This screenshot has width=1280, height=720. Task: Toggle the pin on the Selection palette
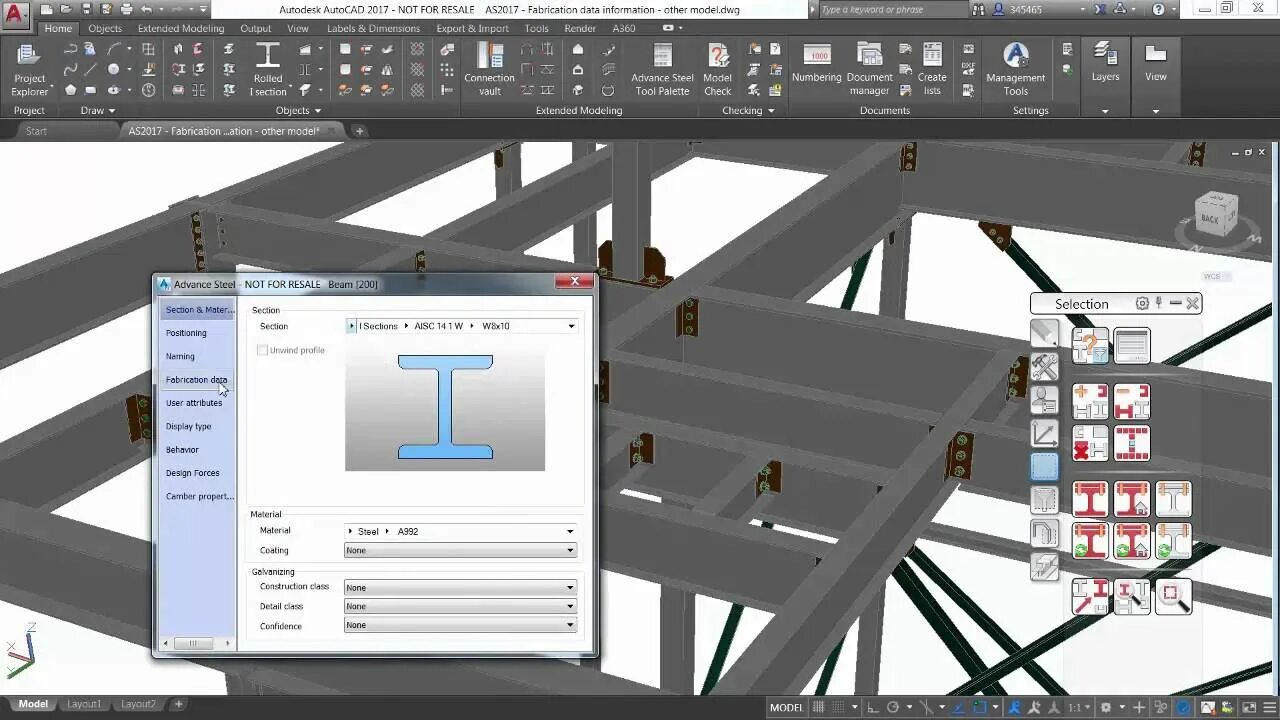coord(1159,303)
